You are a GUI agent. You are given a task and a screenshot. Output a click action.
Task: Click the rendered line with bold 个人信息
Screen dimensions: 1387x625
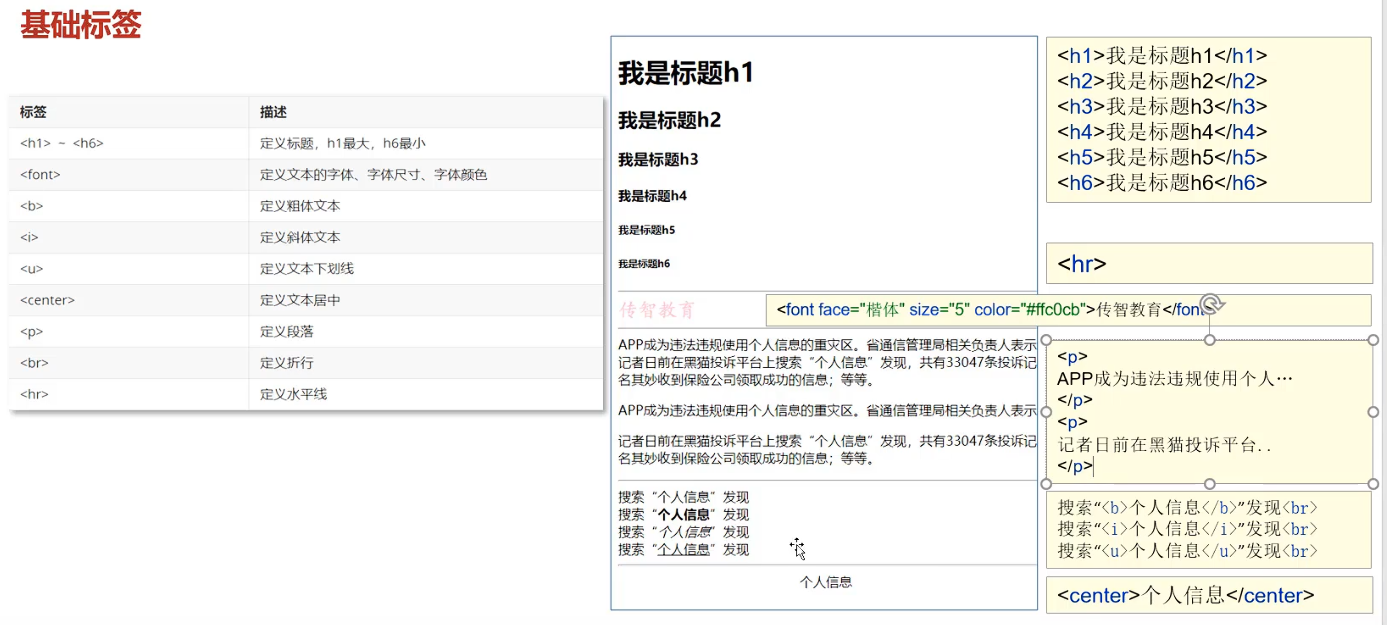tap(683, 515)
